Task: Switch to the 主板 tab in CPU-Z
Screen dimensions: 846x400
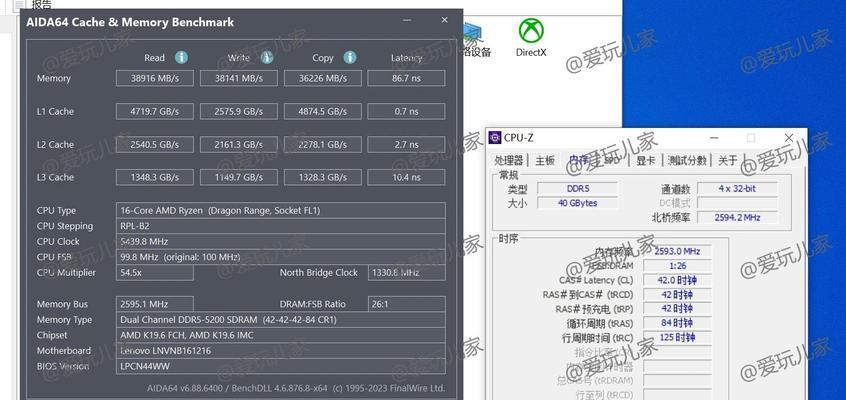Action: tap(545, 160)
